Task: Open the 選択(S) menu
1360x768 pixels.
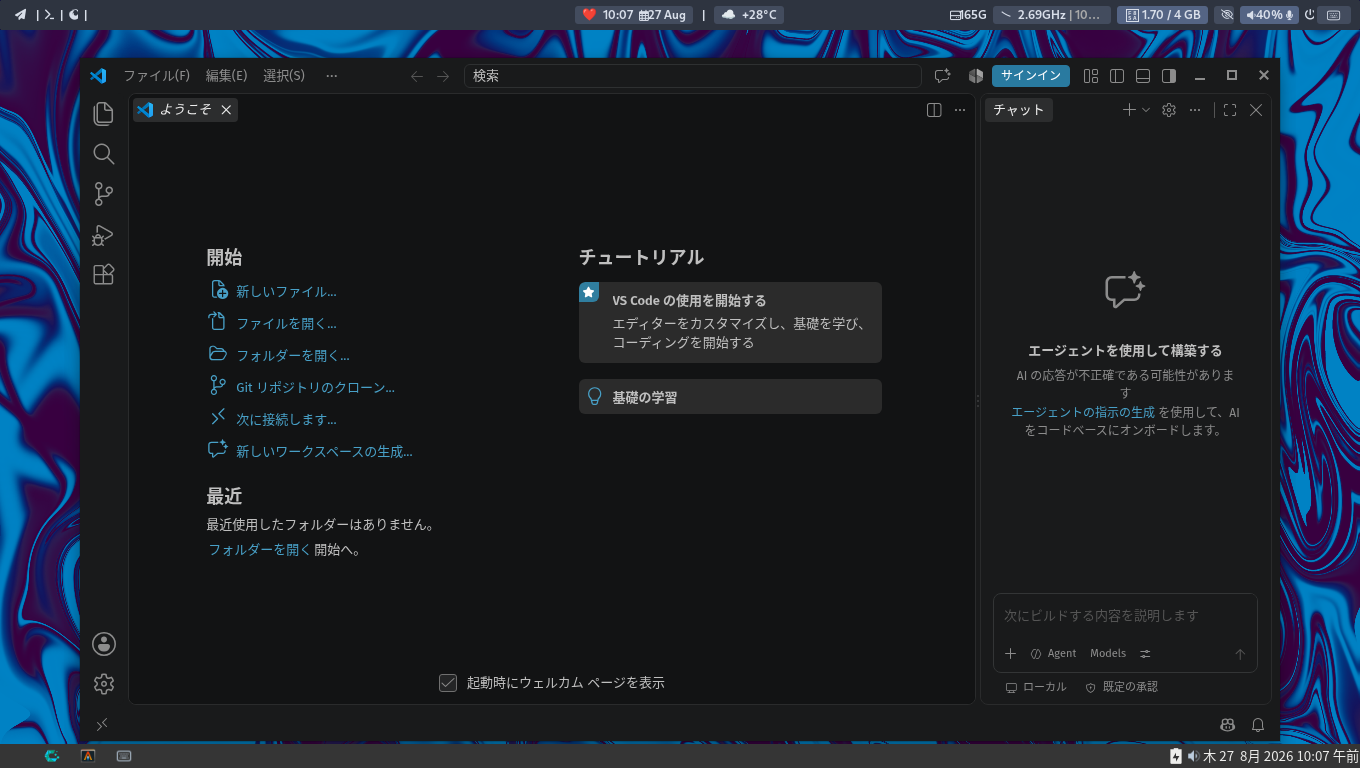Action: click(x=284, y=76)
